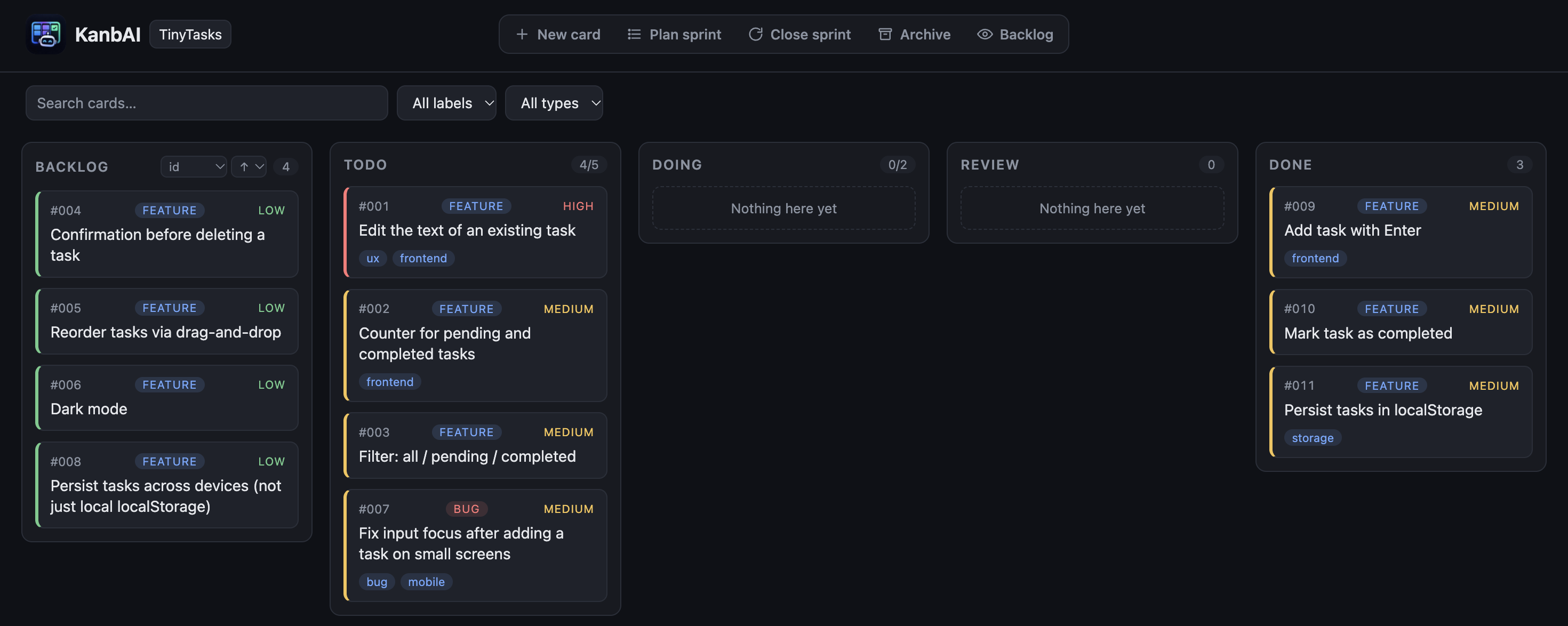Image resolution: width=1568 pixels, height=626 pixels.
Task: Toggle Backlog visibility via the eye icon
Action: [x=984, y=35]
